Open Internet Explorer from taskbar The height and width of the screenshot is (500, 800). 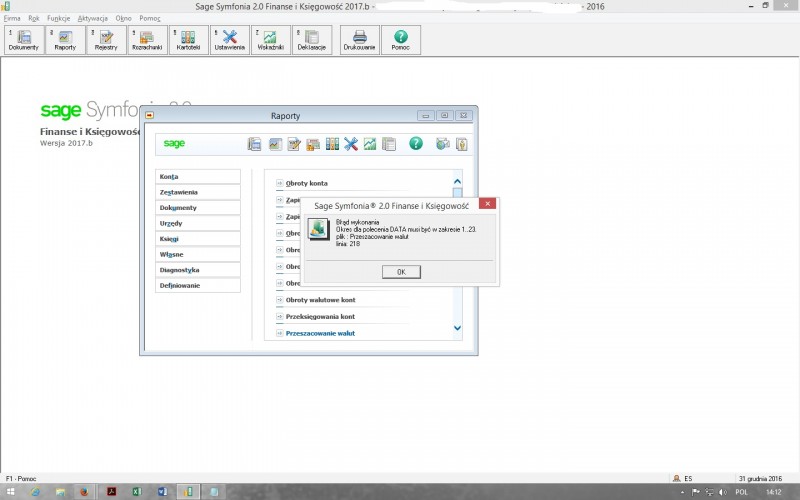coord(35,492)
